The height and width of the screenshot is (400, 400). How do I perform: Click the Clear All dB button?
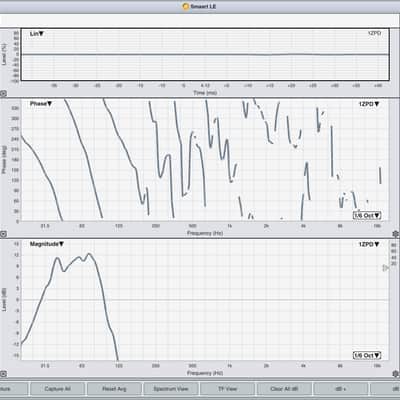click(x=284, y=389)
